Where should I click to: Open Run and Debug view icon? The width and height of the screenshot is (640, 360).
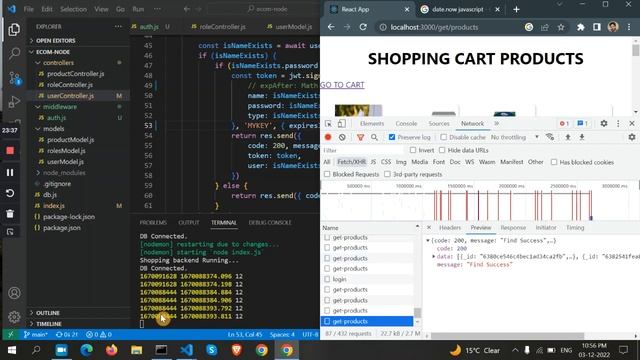[14, 102]
